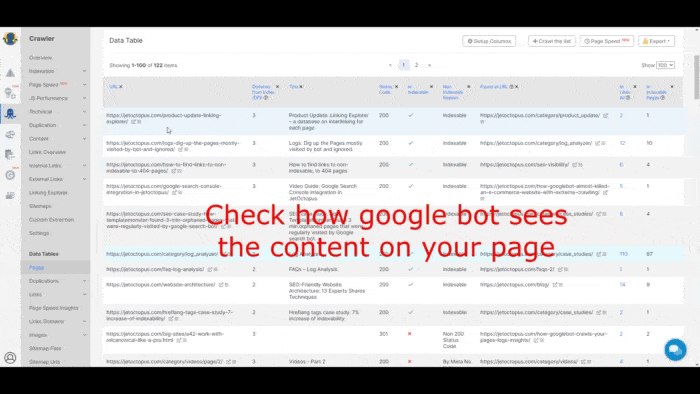
Task: Sort by the Title column header
Action: click(x=293, y=87)
